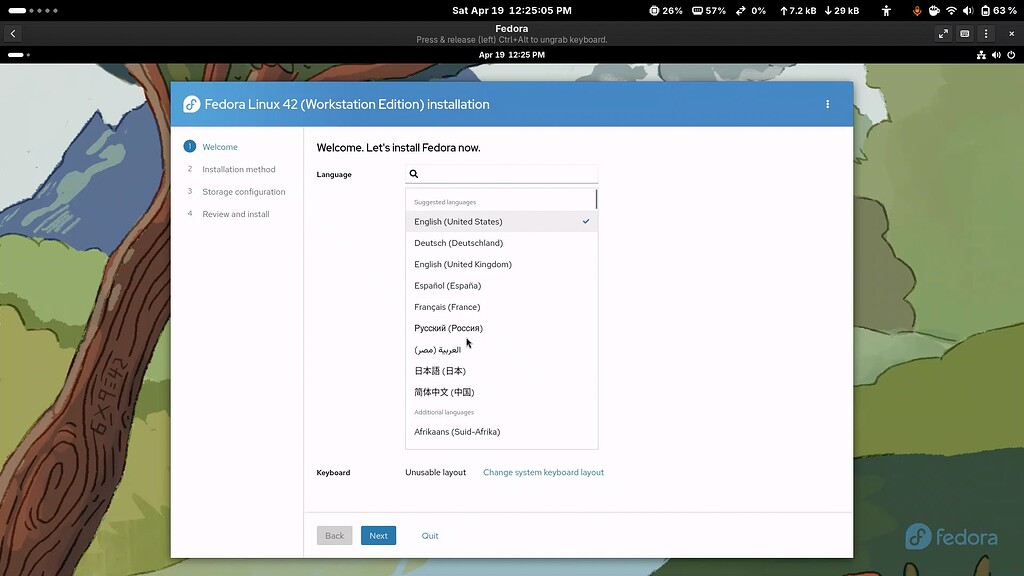The image size is (1024, 576).
Task: Click the coffee cup caffeine icon in the top bar
Action: click(933, 10)
